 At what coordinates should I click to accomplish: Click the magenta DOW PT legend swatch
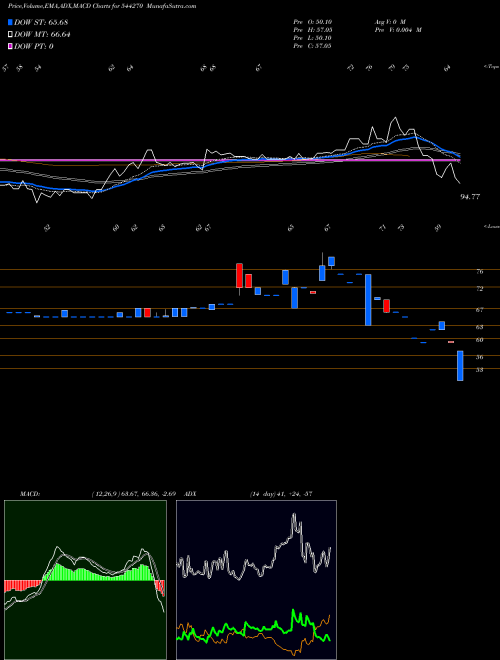[x=11, y=46]
